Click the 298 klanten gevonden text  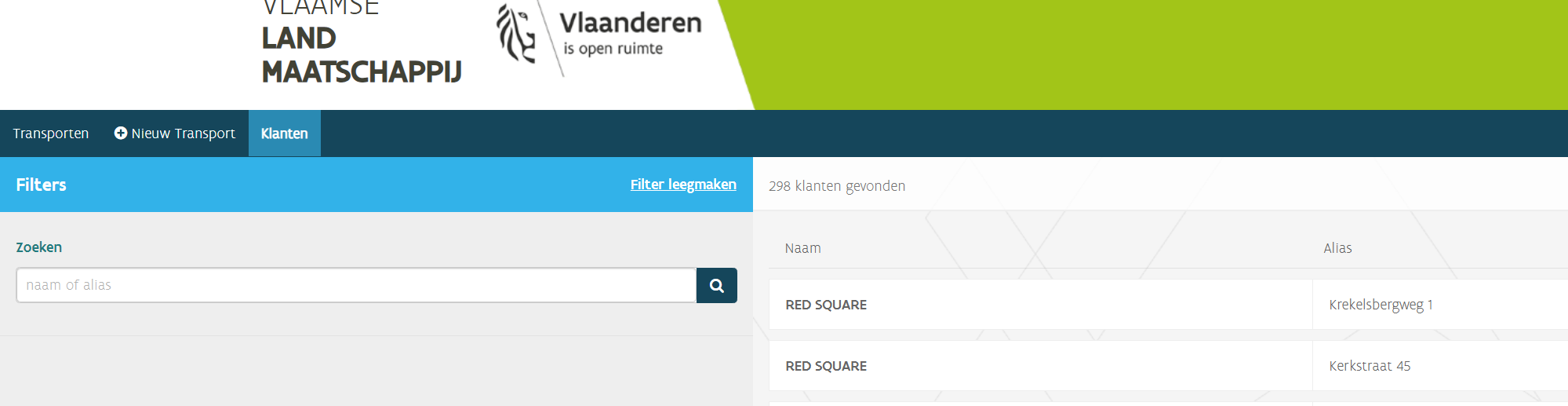pyautogui.click(x=837, y=186)
